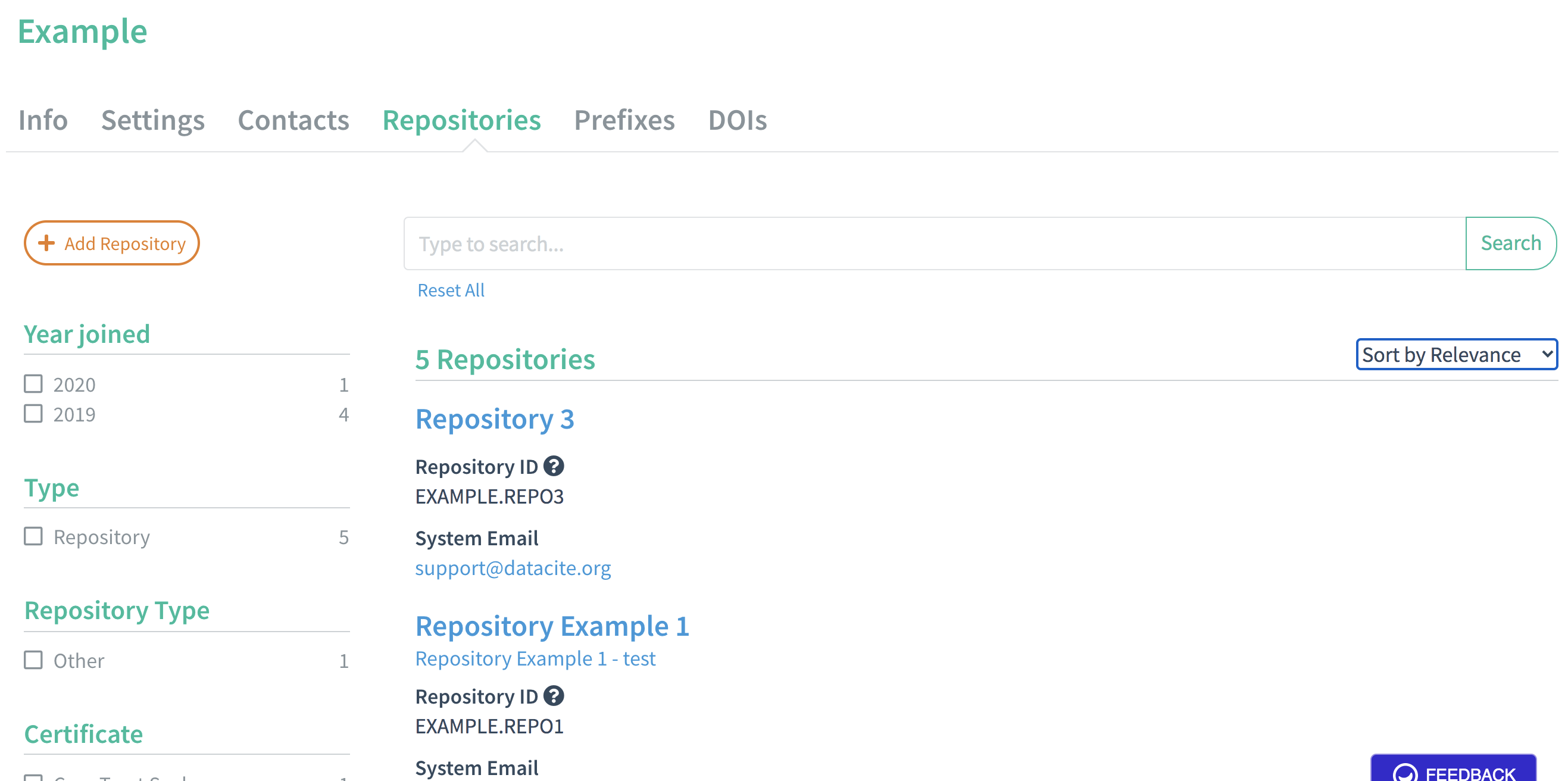
Task: Toggle the 2020 year joined checkbox
Action: 33,384
